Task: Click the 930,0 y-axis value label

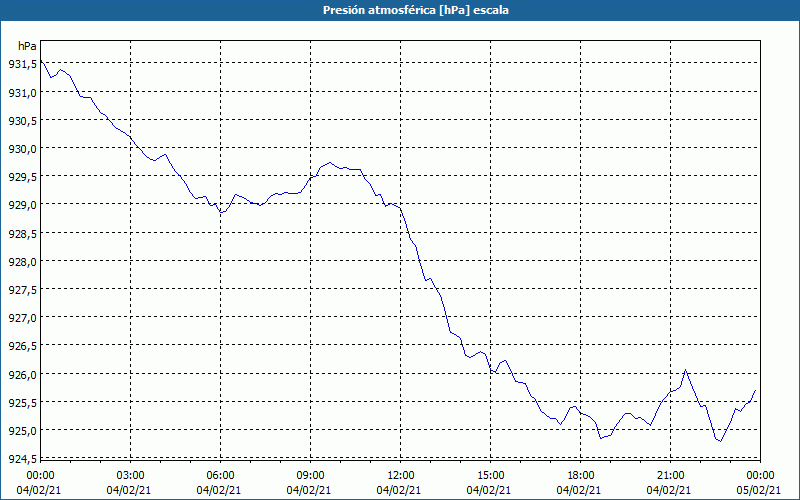Action: click(22, 148)
